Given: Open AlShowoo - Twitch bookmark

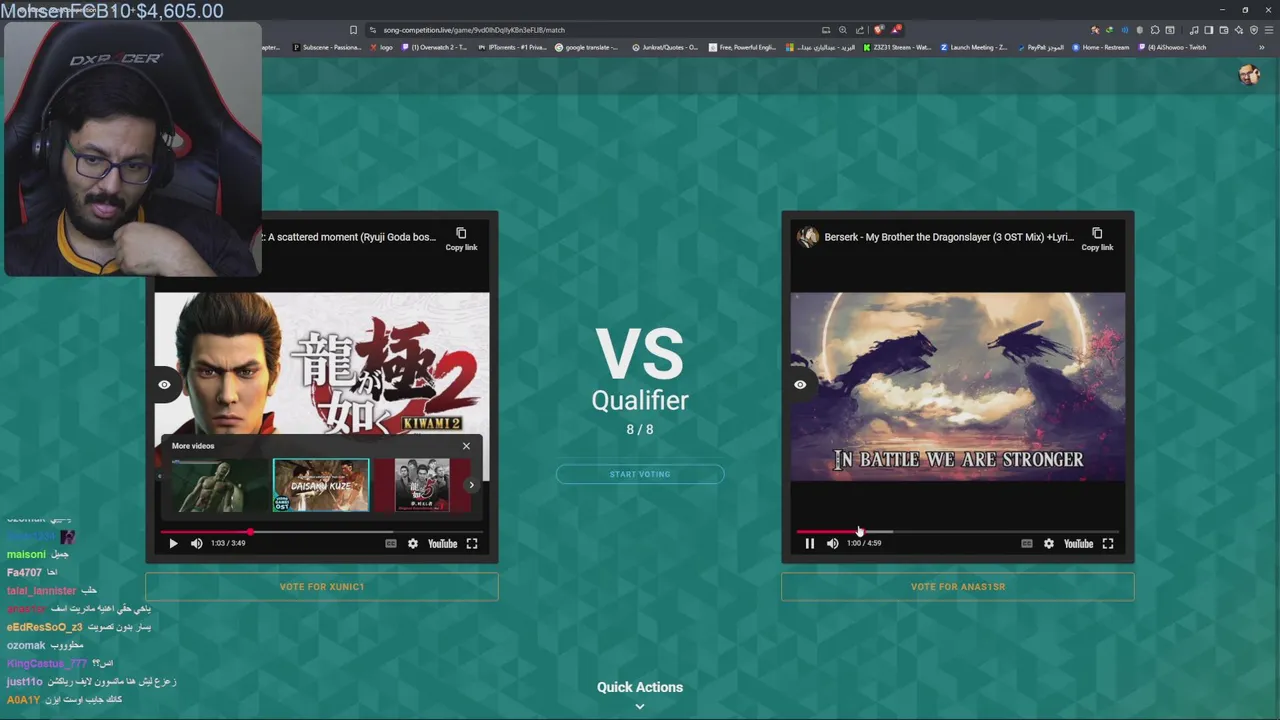Looking at the screenshot, I should 1172,47.
